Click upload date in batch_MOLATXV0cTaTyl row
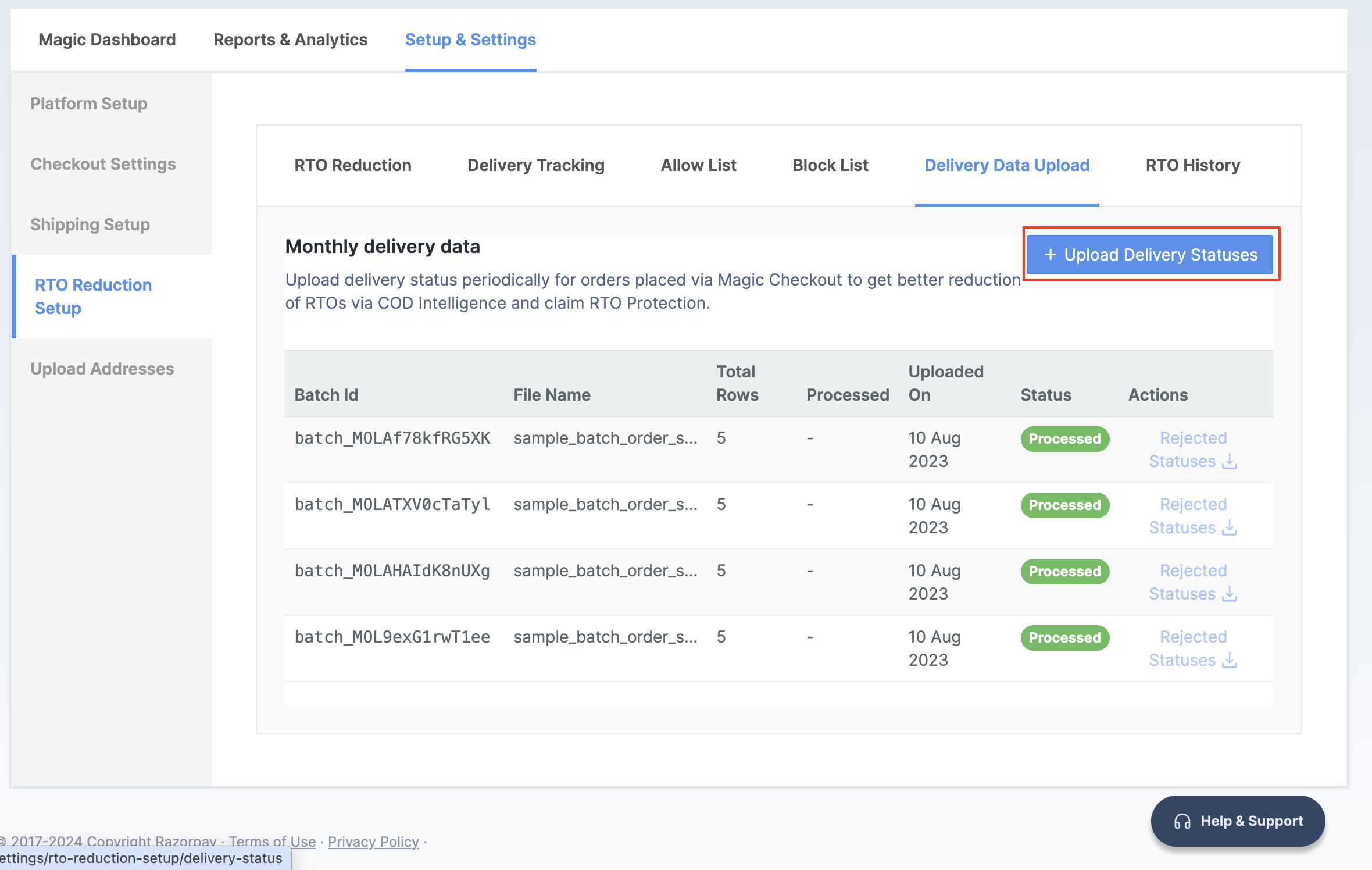 934,516
